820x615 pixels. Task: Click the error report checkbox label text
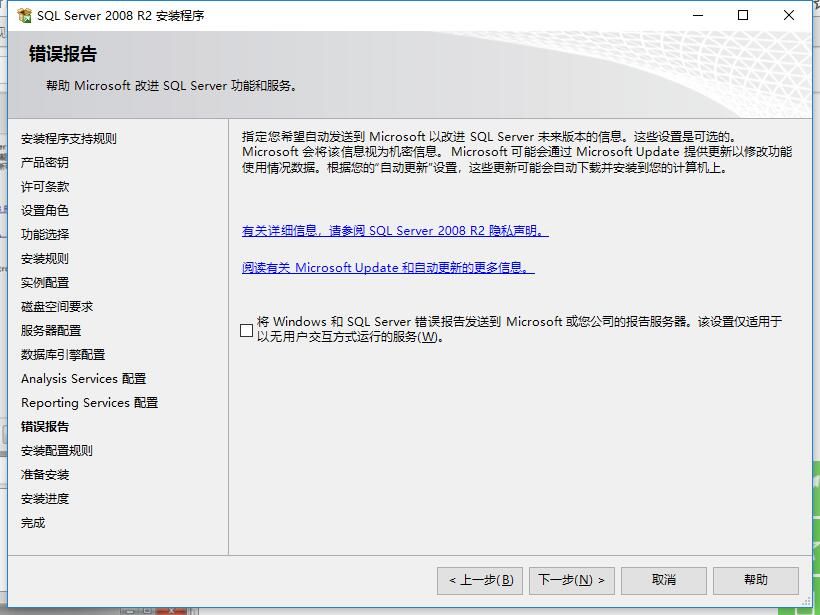[x=519, y=329]
